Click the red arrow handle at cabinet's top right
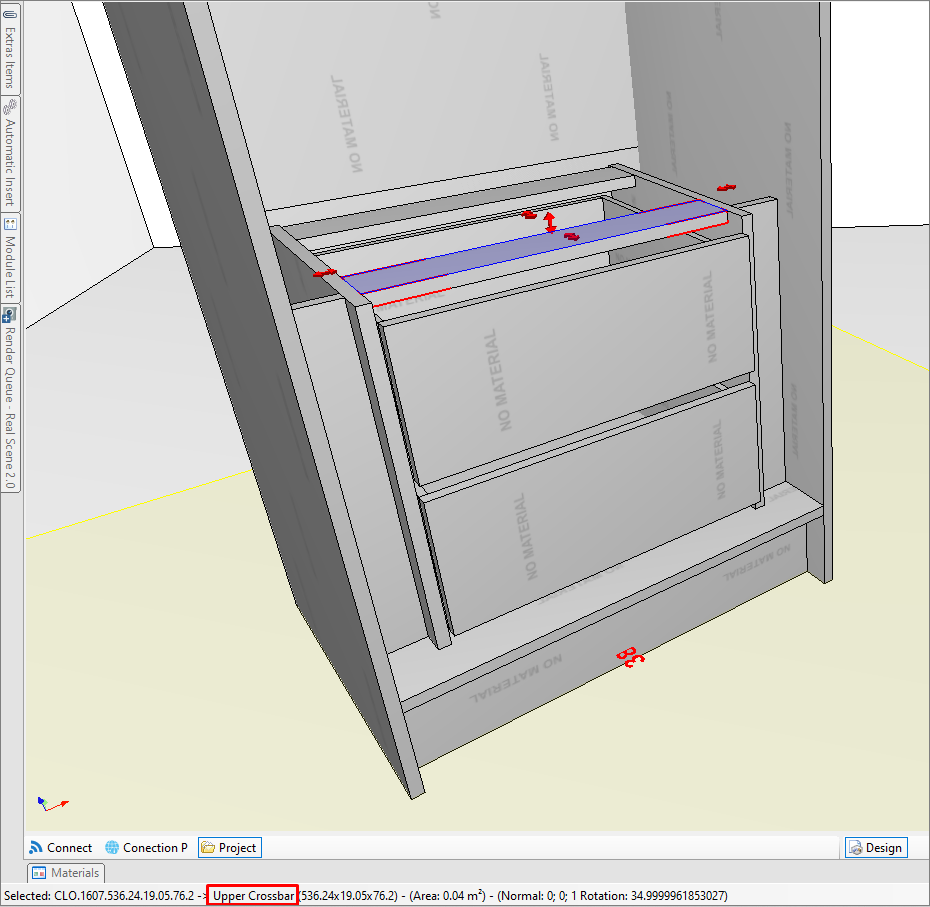Image resolution: width=930 pixels, height=907 pixels. [726, 187]
